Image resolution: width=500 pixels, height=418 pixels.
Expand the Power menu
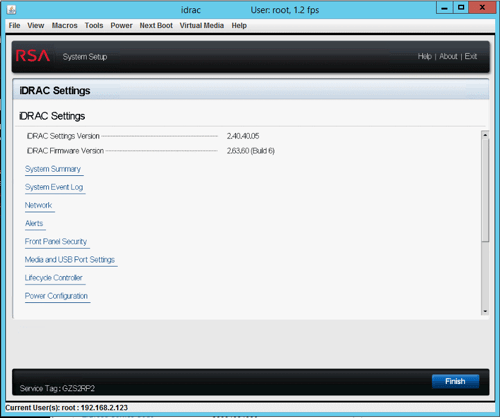coord(121,26)
